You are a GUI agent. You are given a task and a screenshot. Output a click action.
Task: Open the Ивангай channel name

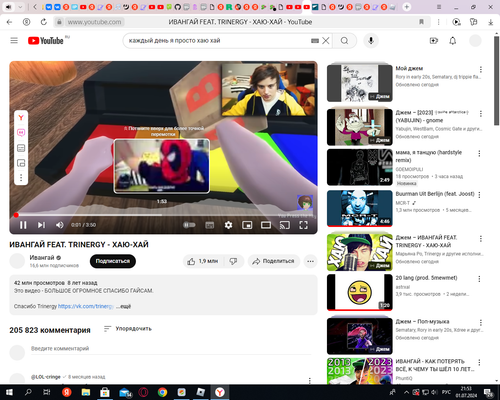(42, 258)
